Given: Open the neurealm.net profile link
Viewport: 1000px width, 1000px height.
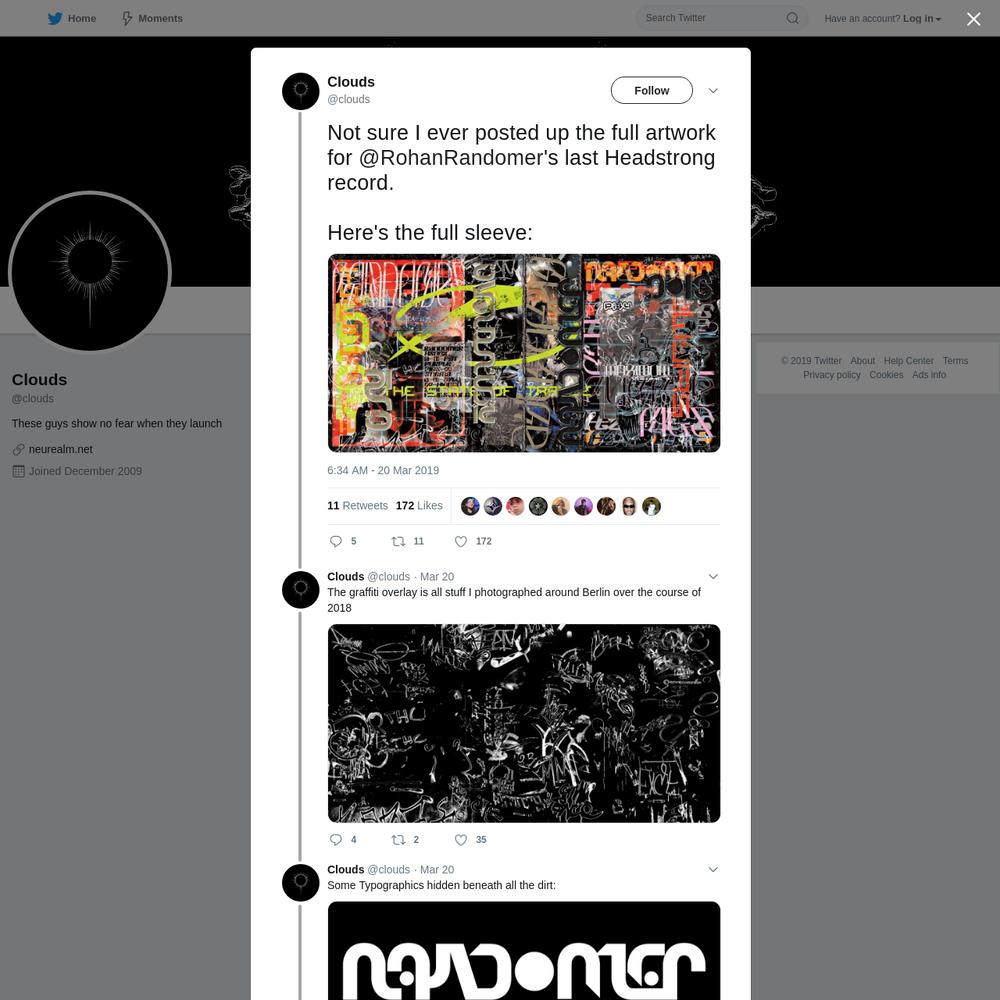Looking at the screenshot, I should pyautogui.click(x=61, y=450).
